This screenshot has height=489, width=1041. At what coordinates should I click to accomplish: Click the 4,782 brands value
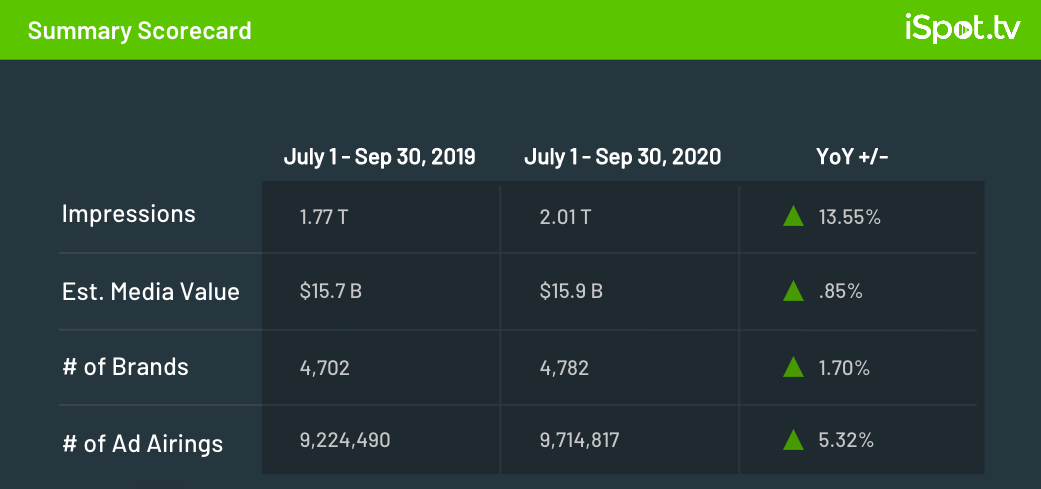564,368
